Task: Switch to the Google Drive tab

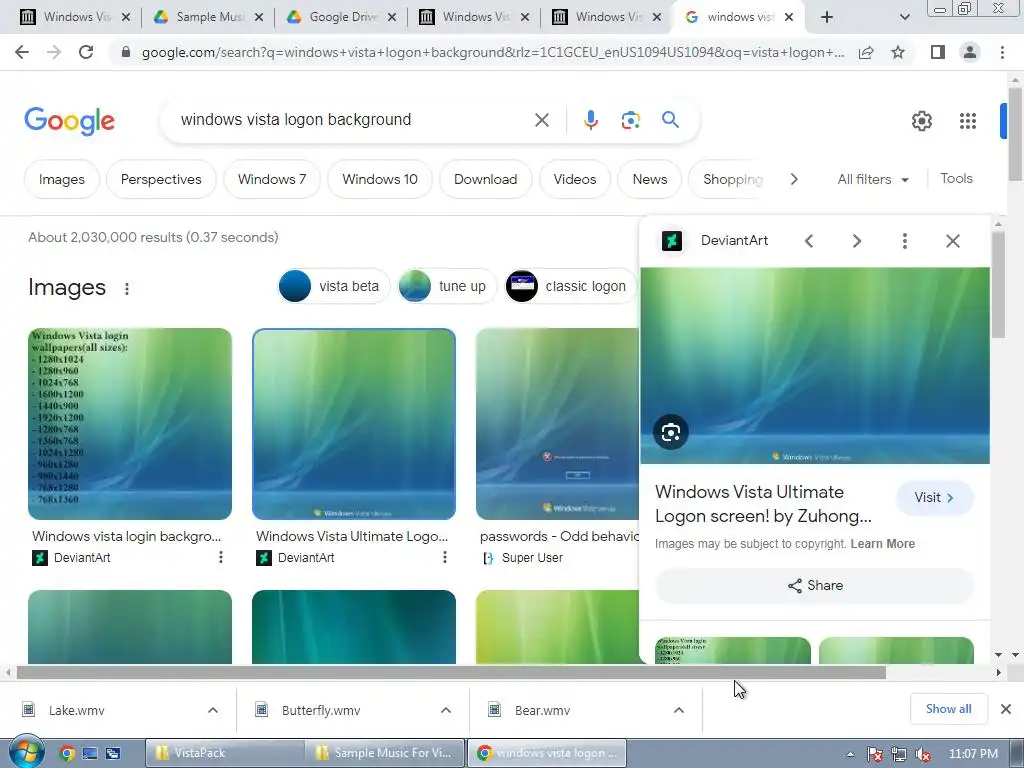Action: pyautogui.click(x=341, y=17)
